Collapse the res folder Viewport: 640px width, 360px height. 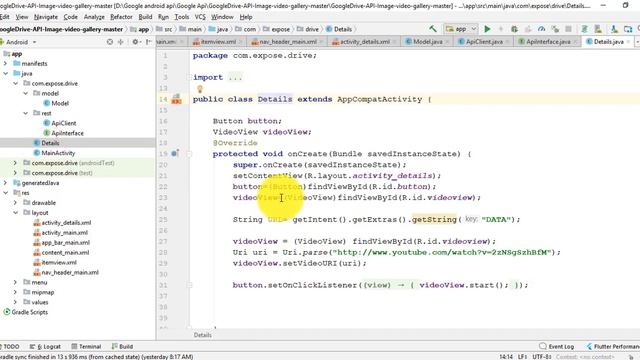click(6, 193)
